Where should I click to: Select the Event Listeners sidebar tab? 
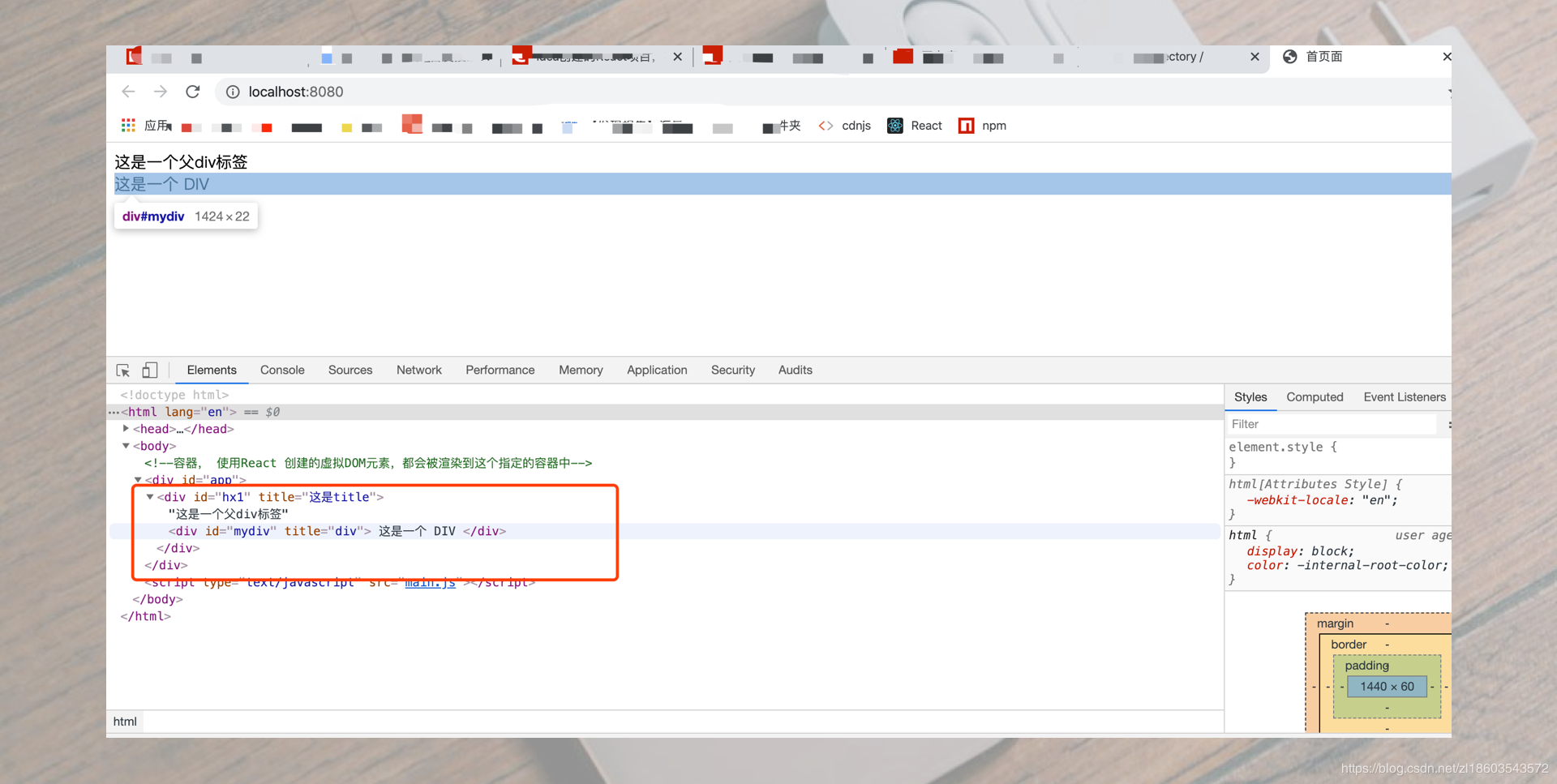(1405, 397)
